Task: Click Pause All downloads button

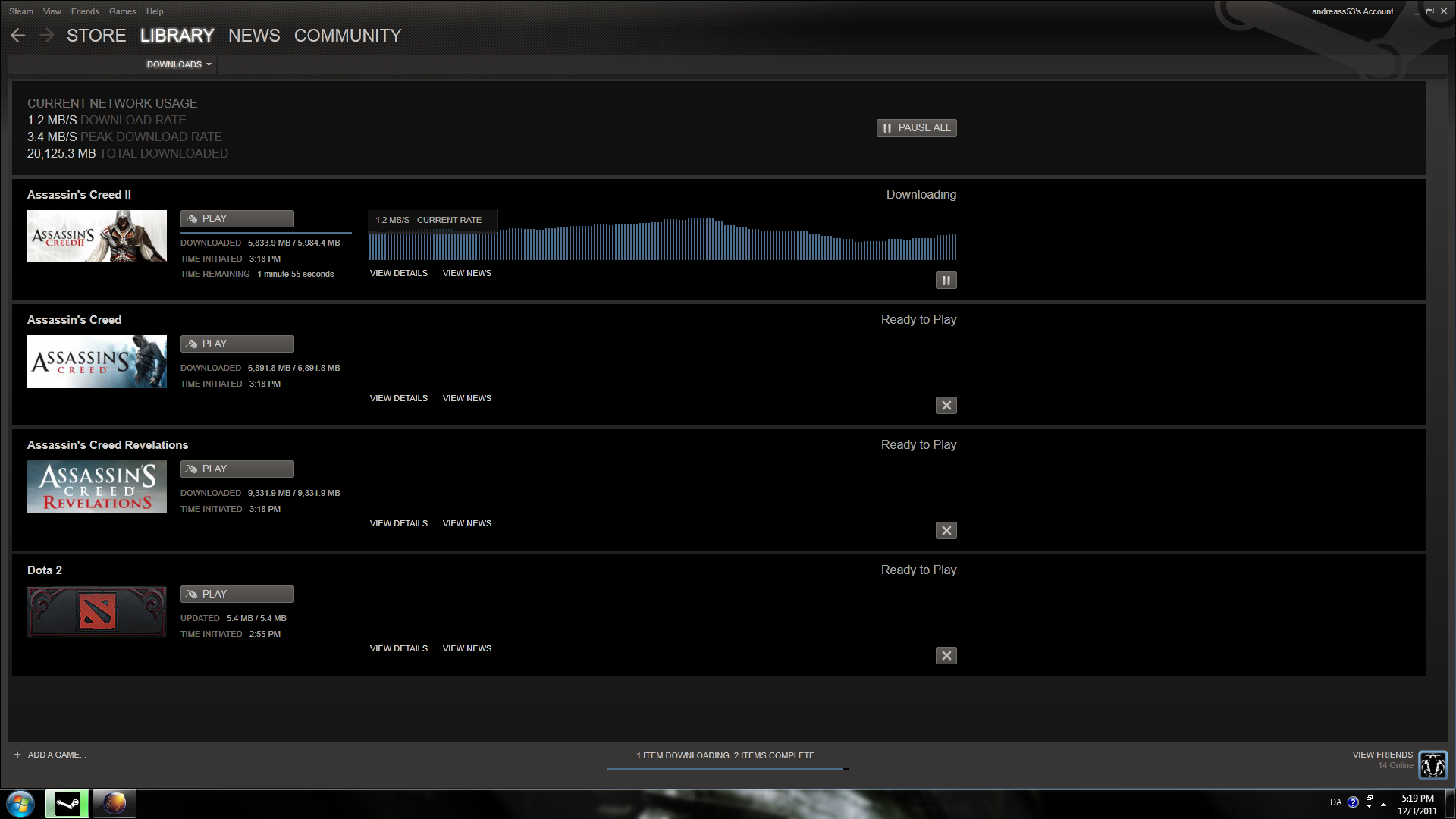Action: coord(916,128)
